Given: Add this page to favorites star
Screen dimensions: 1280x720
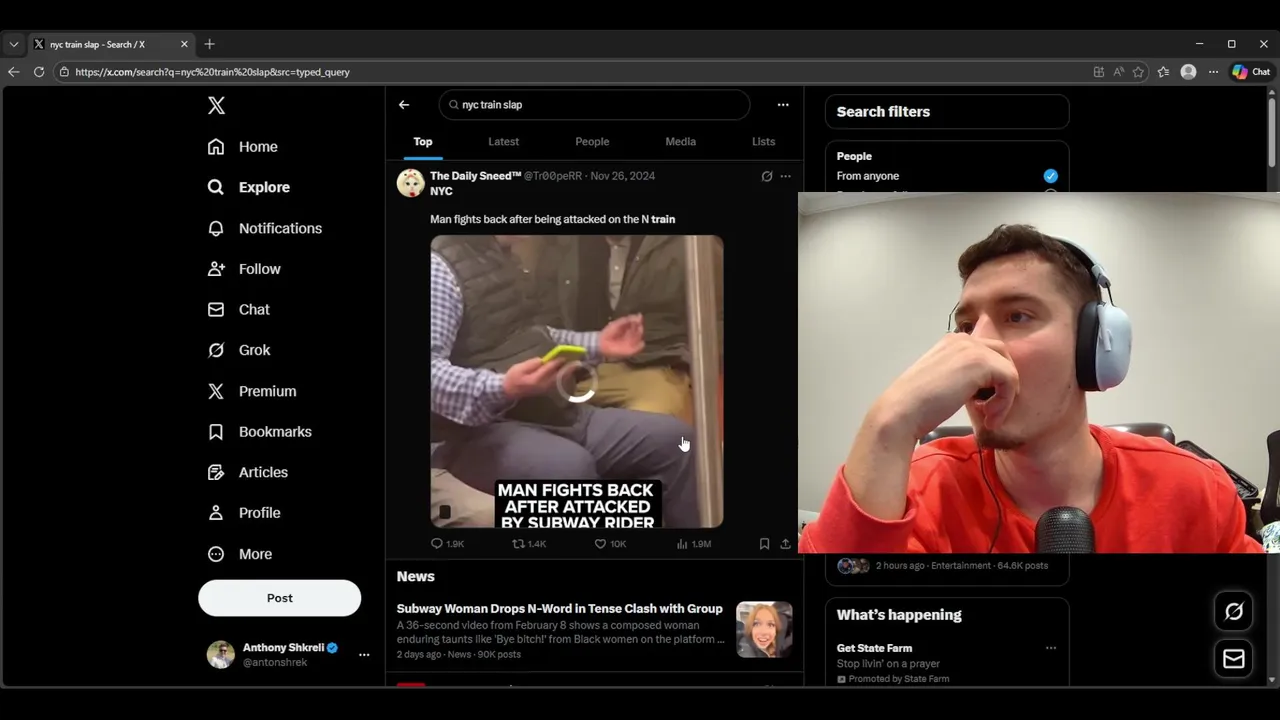Looking at the screenshot, I should pos(1138,72).
